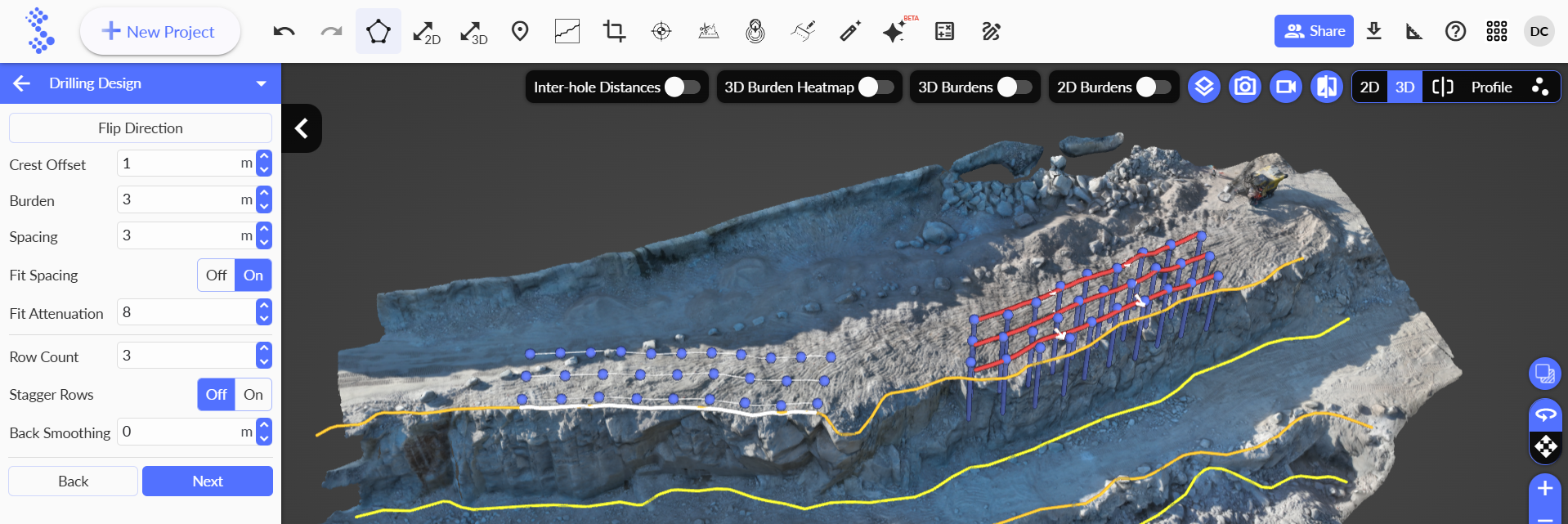Viewport: 1568px width, 524px height.
Task: Choose the 3D distance measurement tool
Action: 473,32
